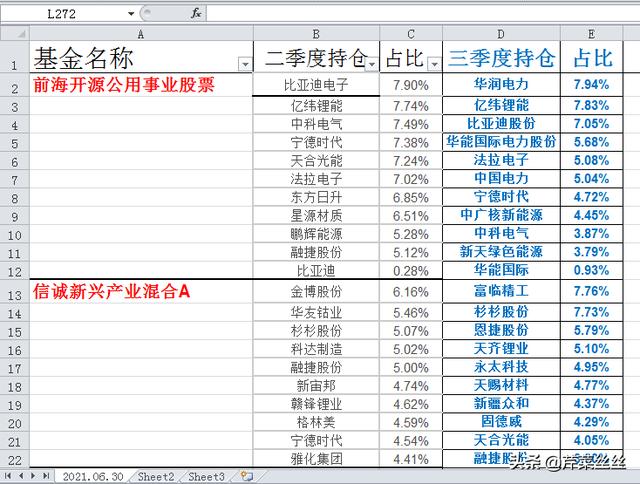Click the 0.28% value cell

click(x=411, y=271)
